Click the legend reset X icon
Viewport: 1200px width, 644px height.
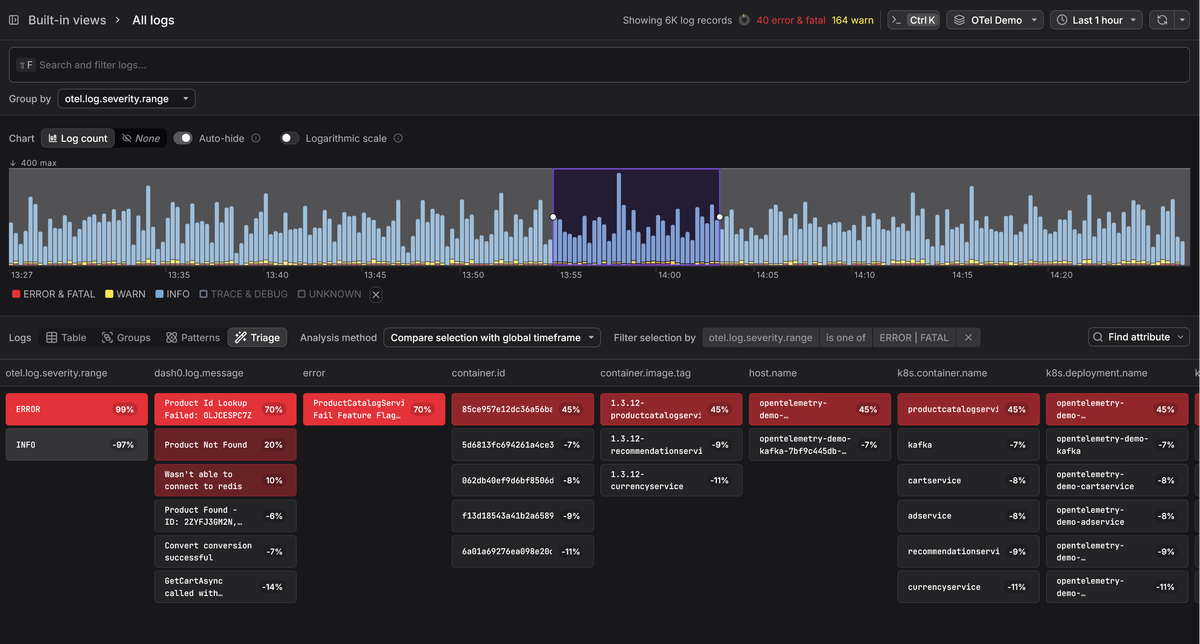(x=376, y=294)
